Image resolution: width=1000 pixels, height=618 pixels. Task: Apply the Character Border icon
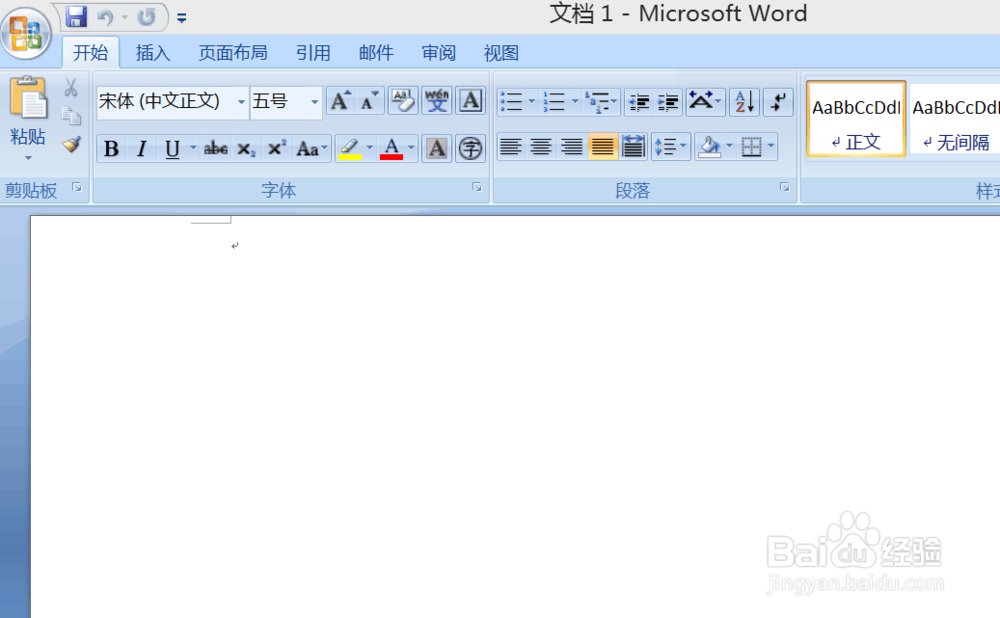pyautogui.click(x=470, y=100)
